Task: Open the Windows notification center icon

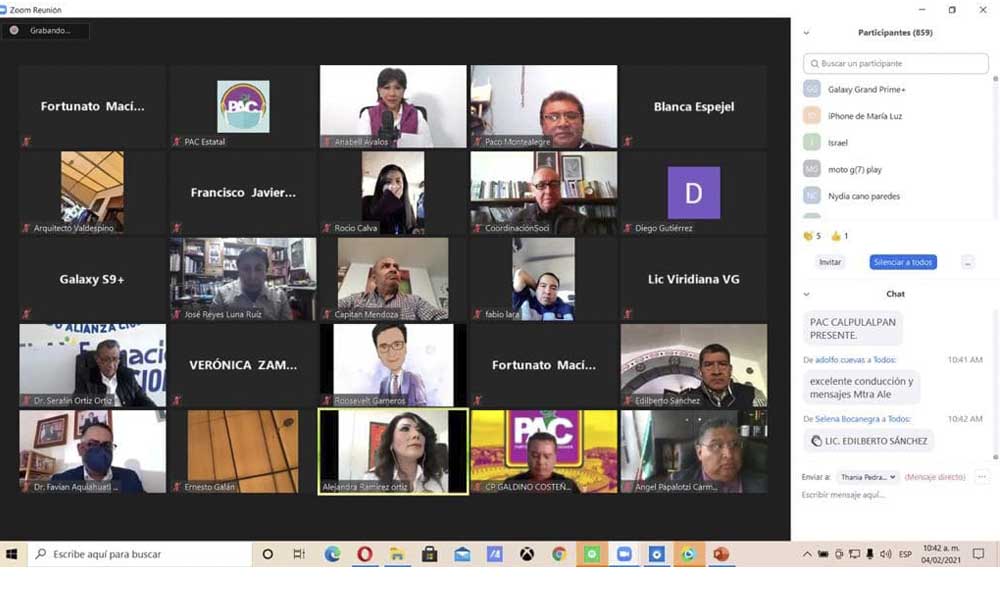Action: tap(979, 554)
